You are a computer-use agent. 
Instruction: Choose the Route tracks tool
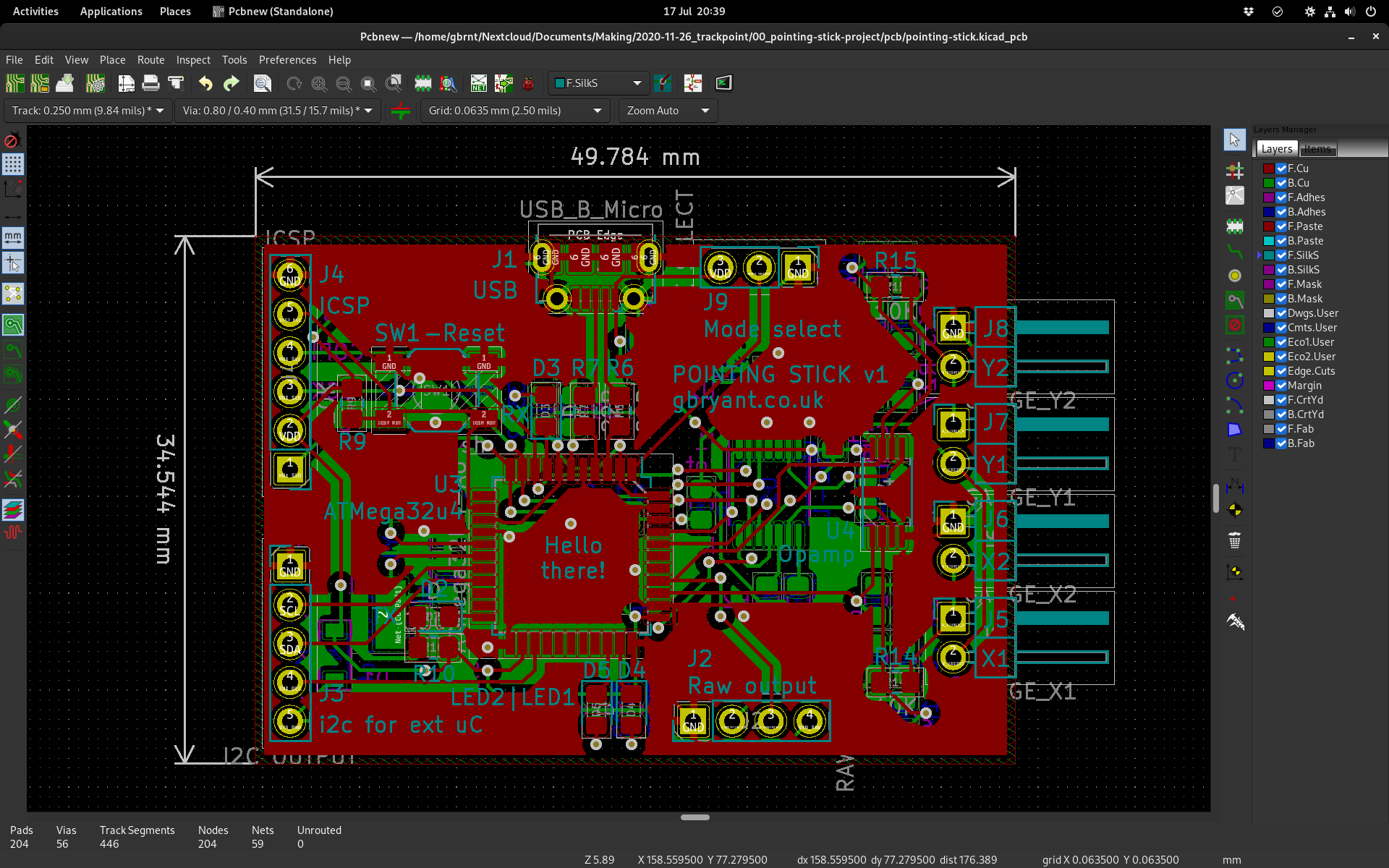[x=1235, y=251]
